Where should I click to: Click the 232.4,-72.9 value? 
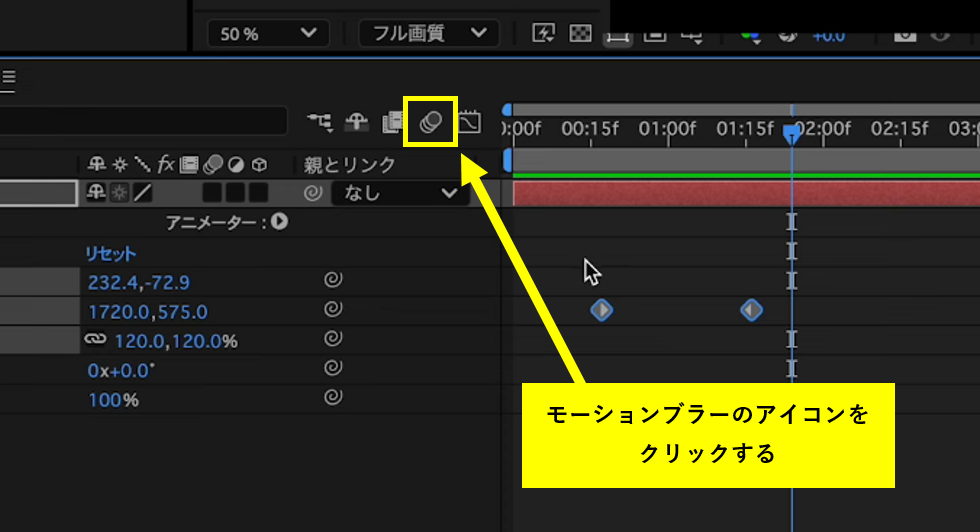[x=139, y=283]
